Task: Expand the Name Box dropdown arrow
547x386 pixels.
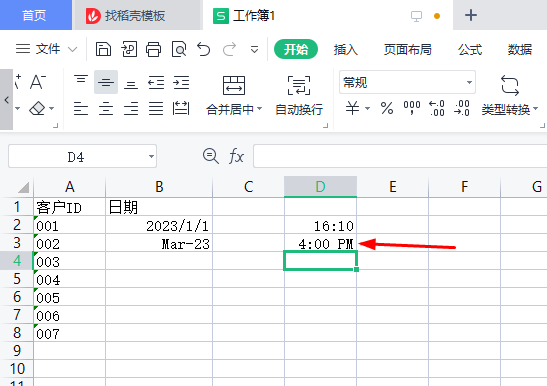Action: click(151, 156)
